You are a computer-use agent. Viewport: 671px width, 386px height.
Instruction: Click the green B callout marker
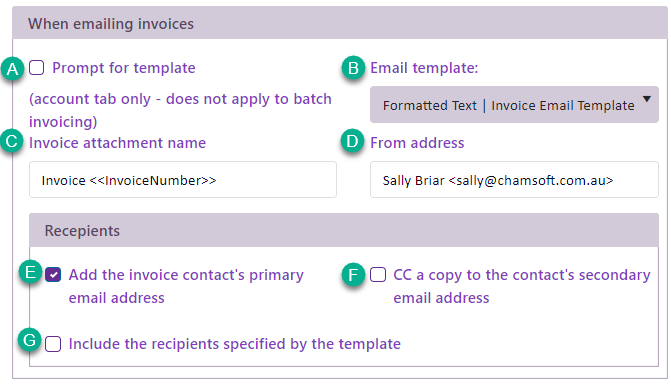pos(353,68)
